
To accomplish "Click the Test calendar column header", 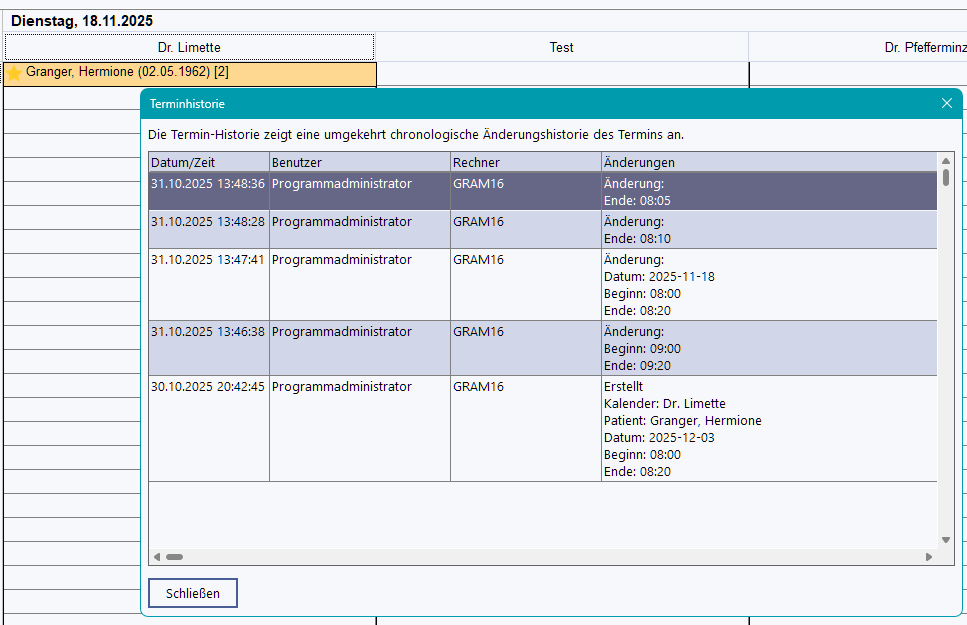I will click(x=561, y=47).
